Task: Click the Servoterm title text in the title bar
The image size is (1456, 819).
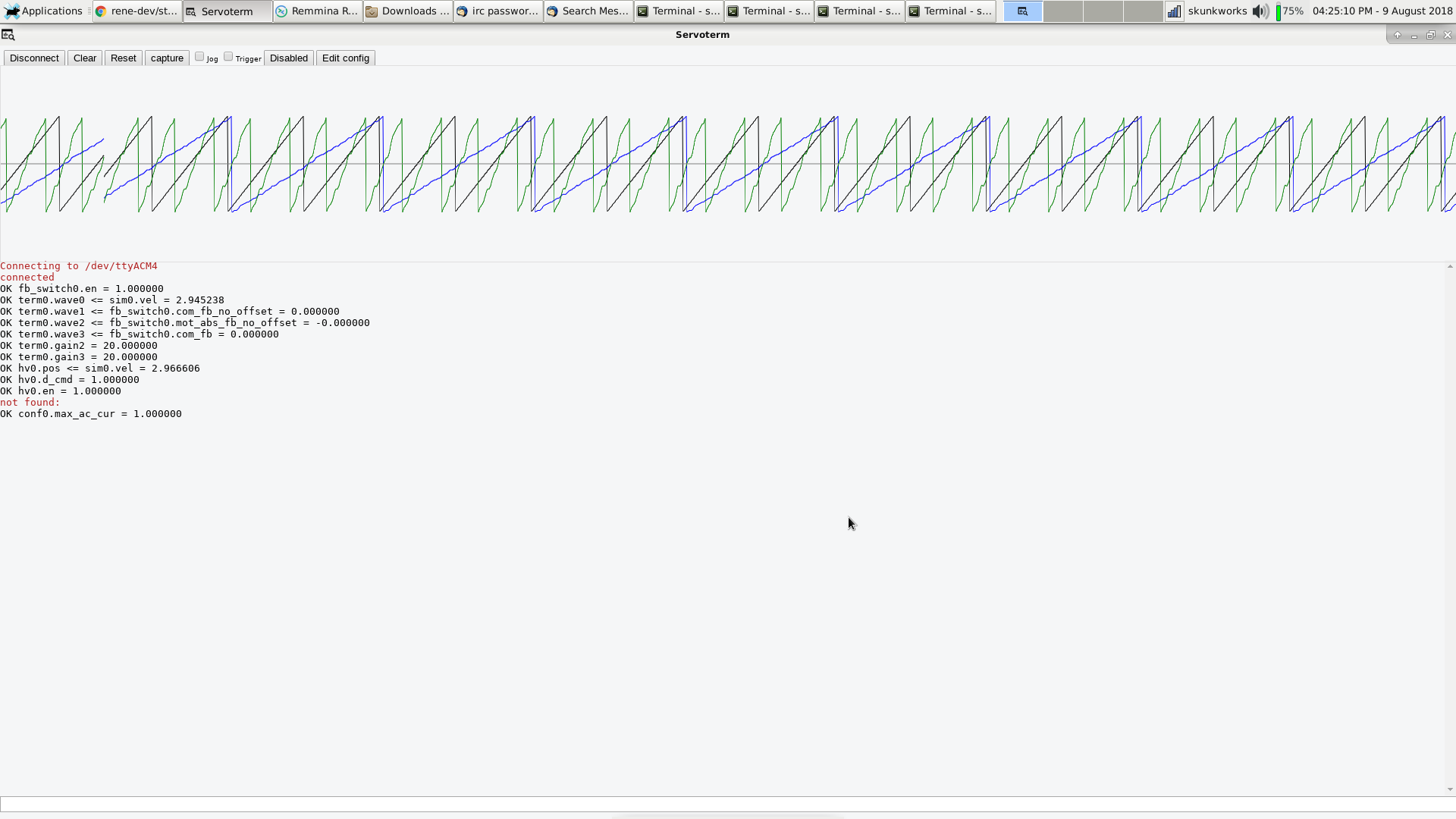Action: (702, 35)
